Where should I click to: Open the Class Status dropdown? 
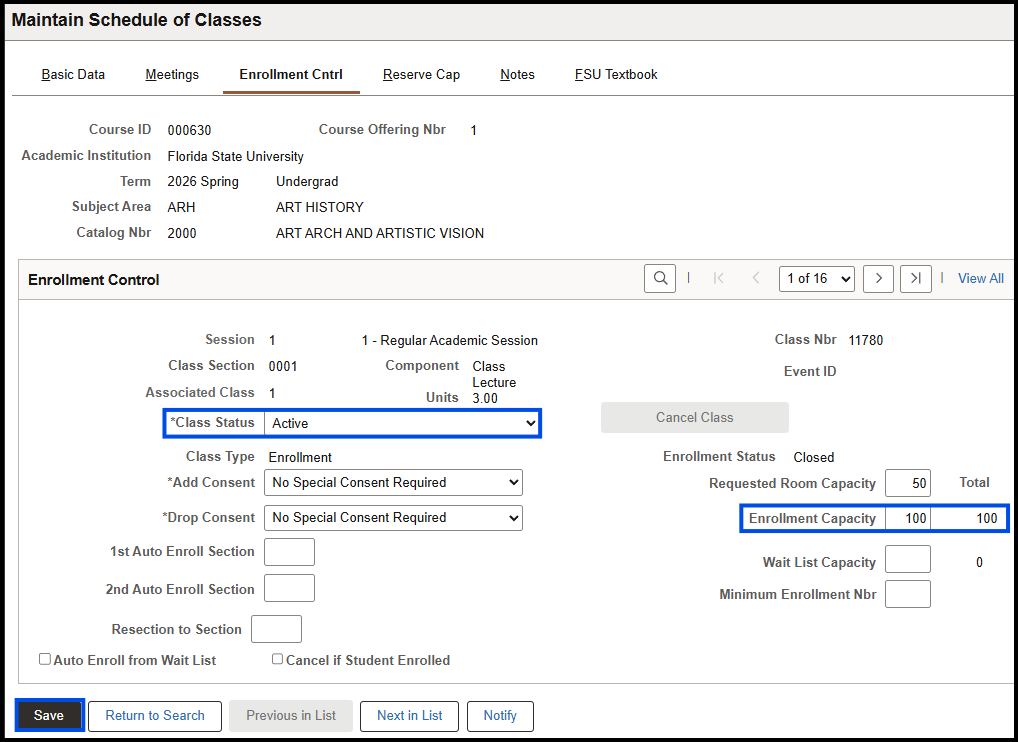click(x=401, y=423)
